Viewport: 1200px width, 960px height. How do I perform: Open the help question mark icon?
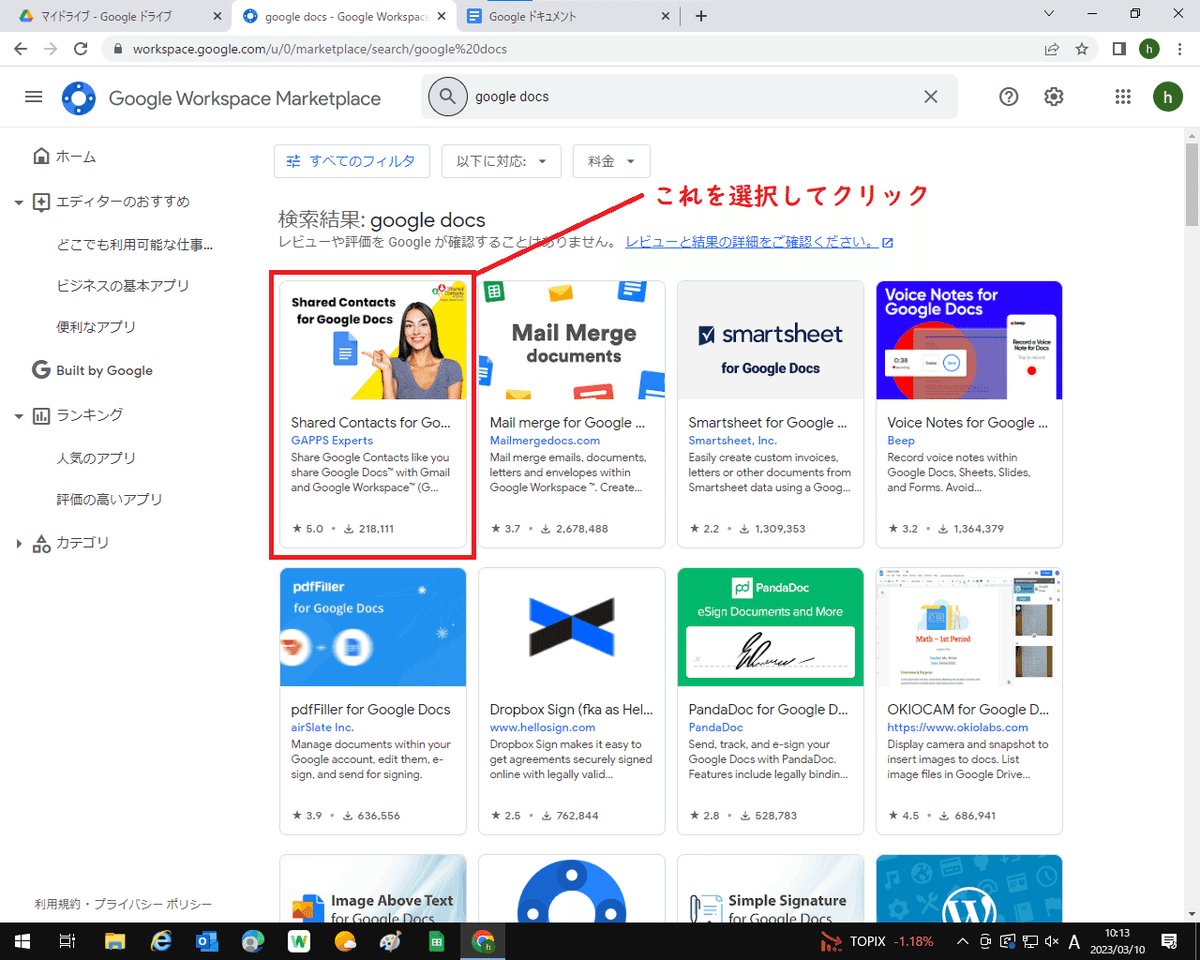click(x=1009, y=97)
